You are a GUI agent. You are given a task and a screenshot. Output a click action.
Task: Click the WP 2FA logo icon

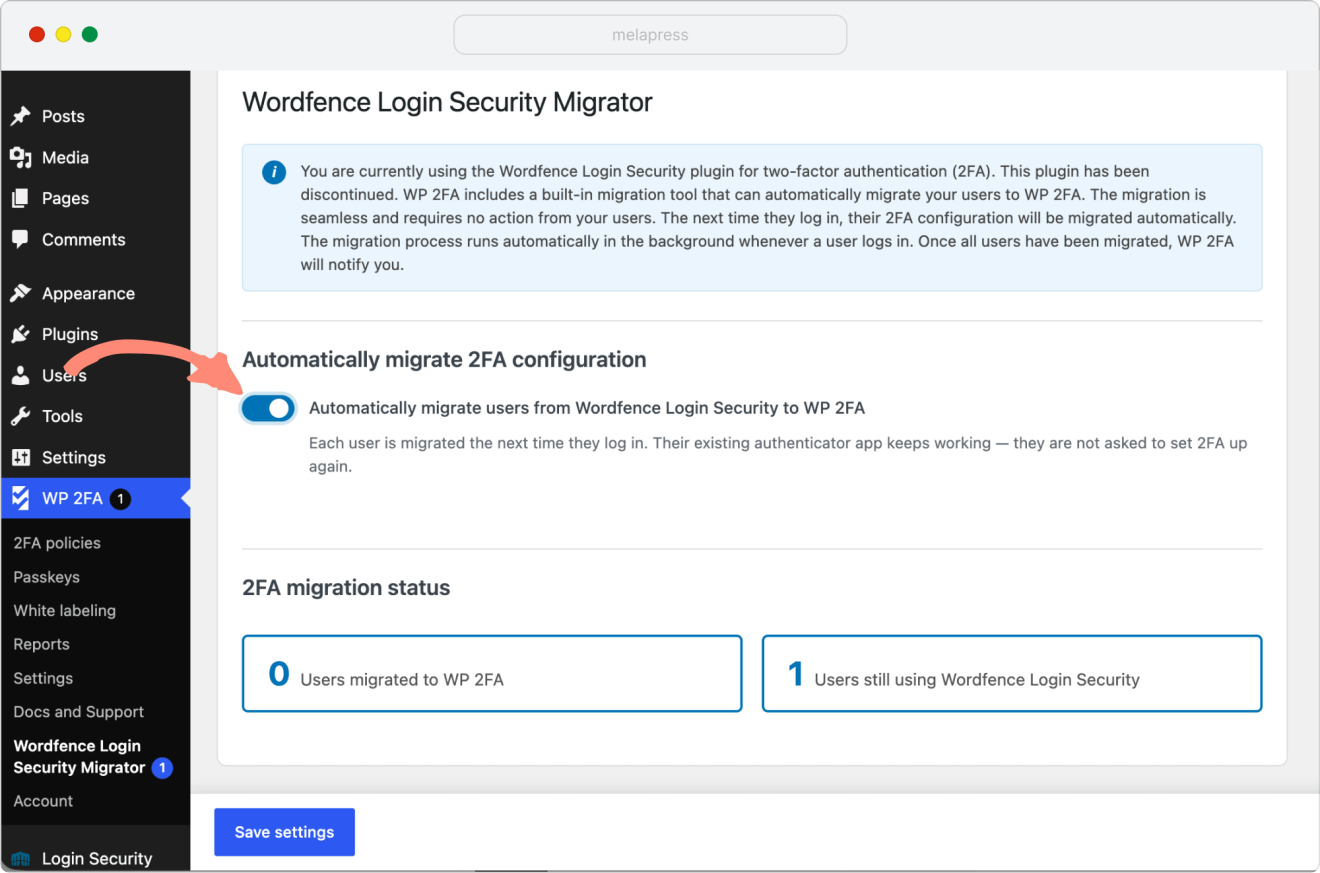point(20,498)
